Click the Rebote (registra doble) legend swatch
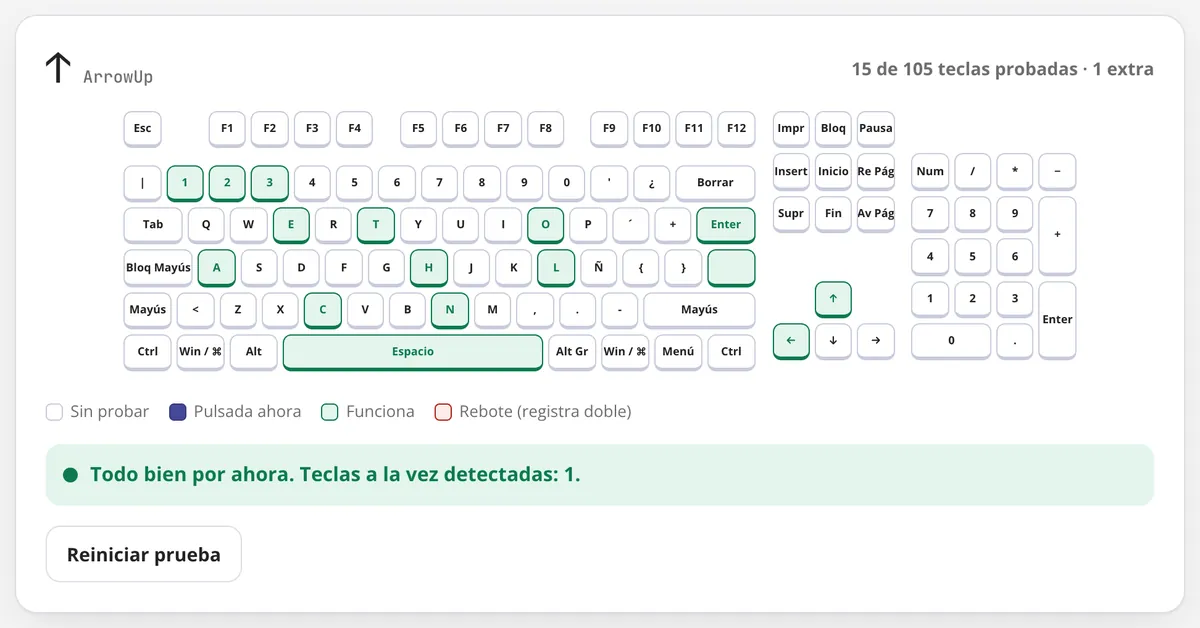 tap(443, 412)
